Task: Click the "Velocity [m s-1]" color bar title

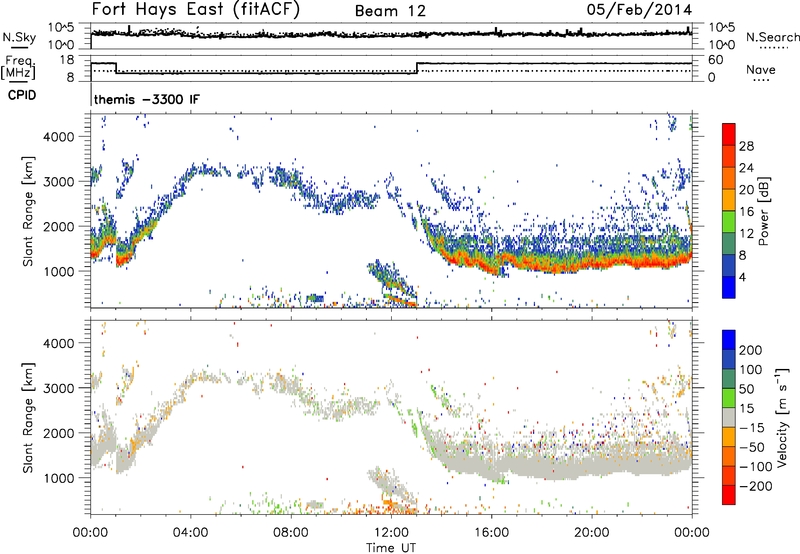Action: point(782,417)
